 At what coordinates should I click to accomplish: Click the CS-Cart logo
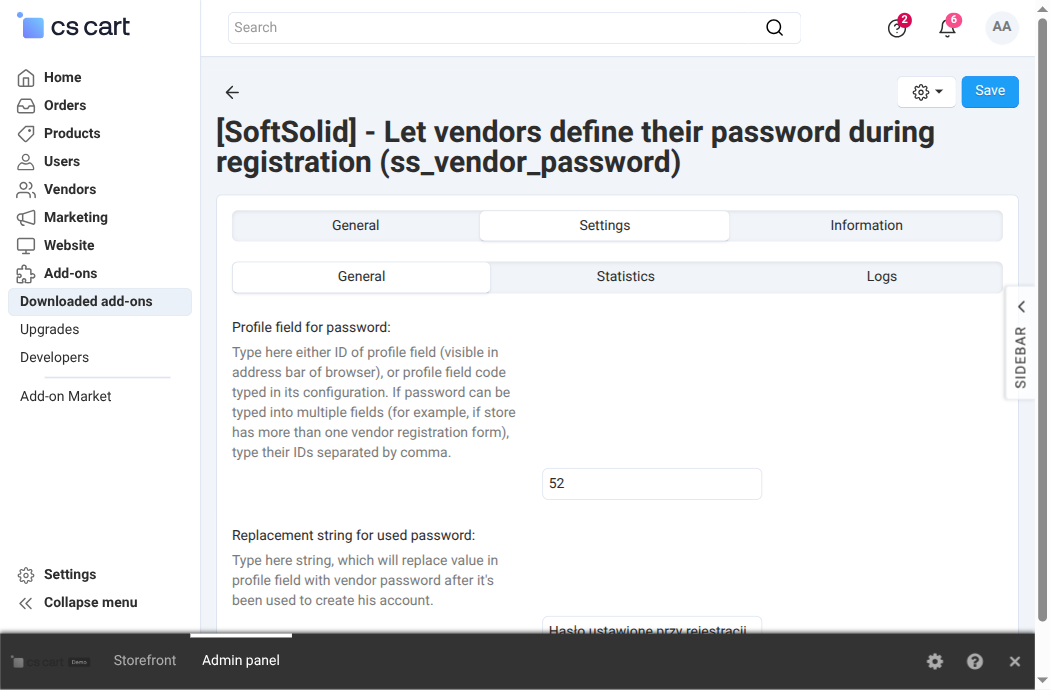(74, 27)
